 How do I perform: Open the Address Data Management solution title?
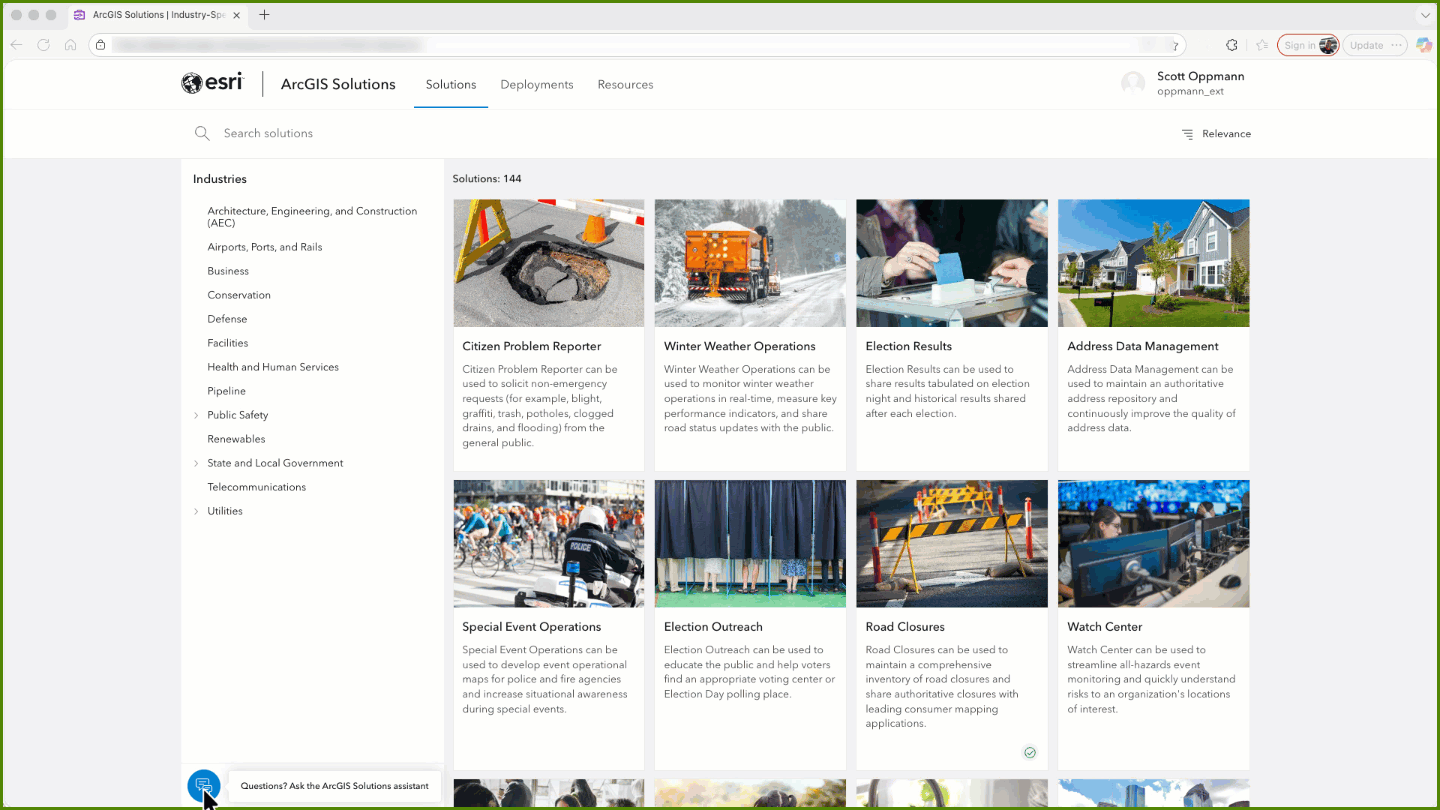point(1143,346)
